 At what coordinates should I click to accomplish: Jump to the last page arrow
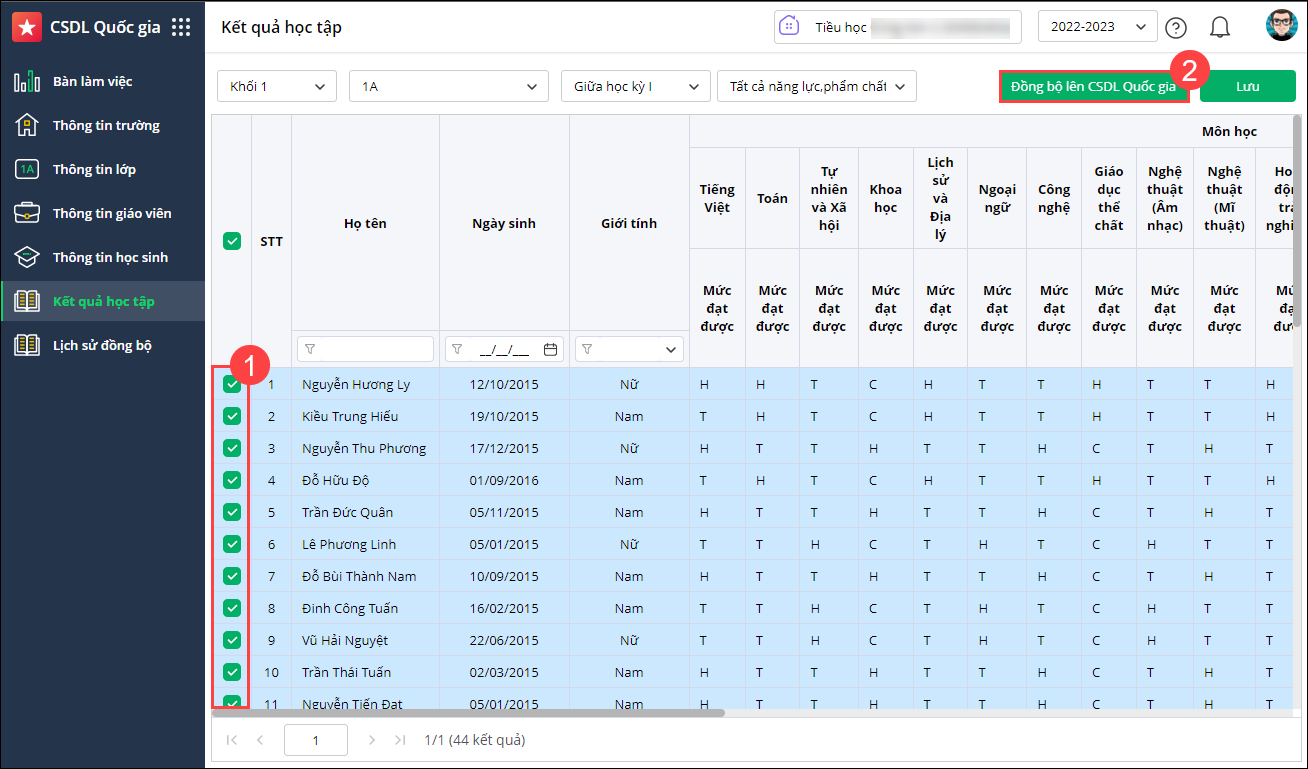tap(400, 740)
